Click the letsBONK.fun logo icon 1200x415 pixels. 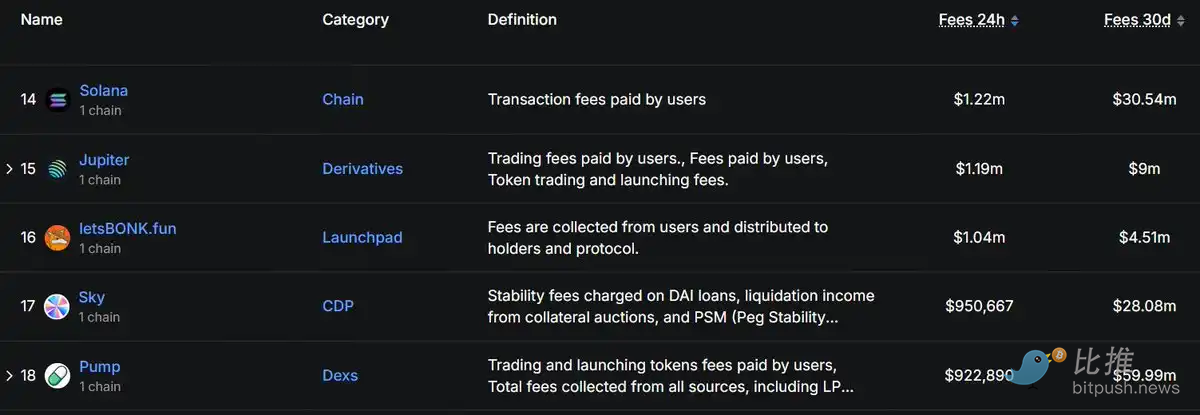[57, 238]
